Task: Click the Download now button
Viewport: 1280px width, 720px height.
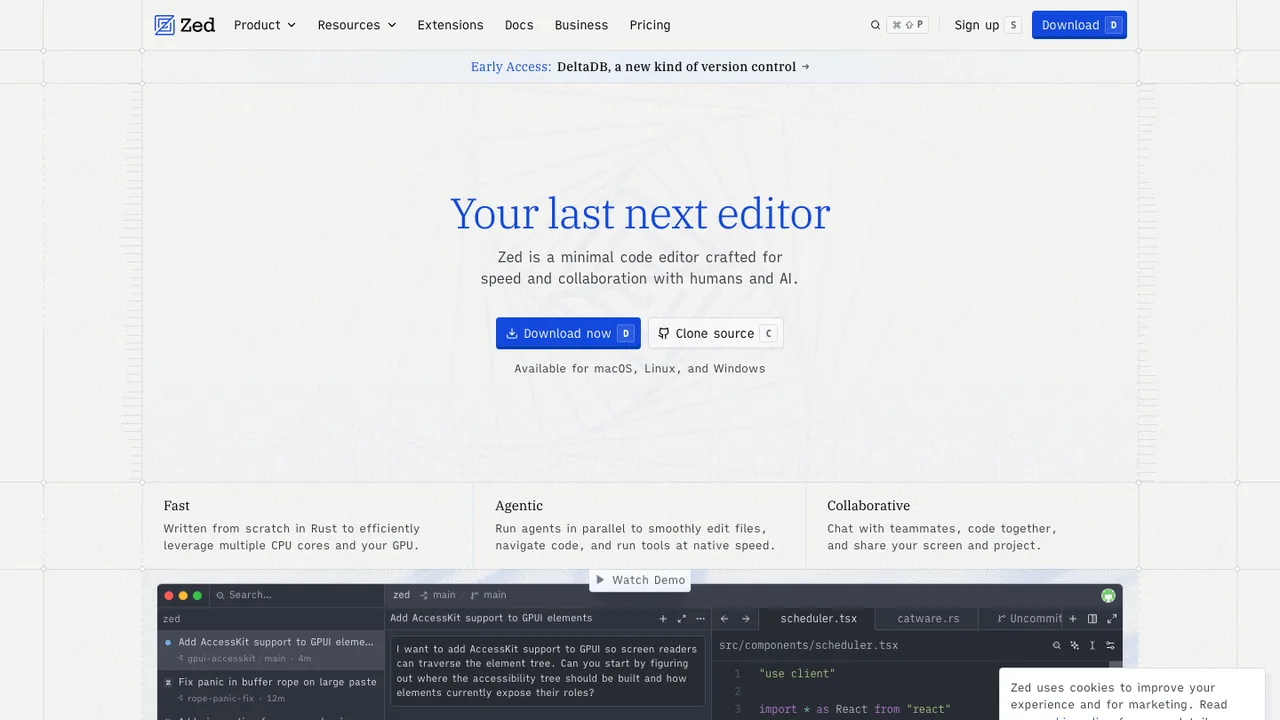Action: click(568, 334)
